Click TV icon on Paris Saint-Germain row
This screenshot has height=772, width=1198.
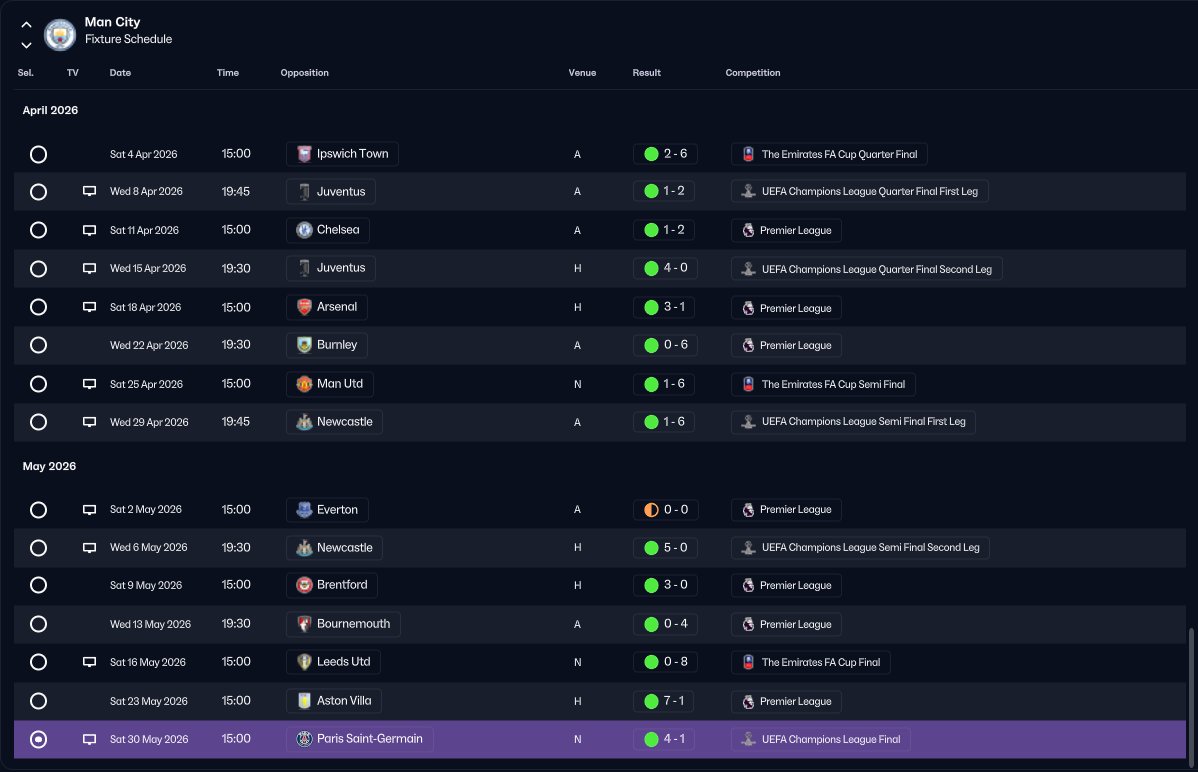[89, 739]
